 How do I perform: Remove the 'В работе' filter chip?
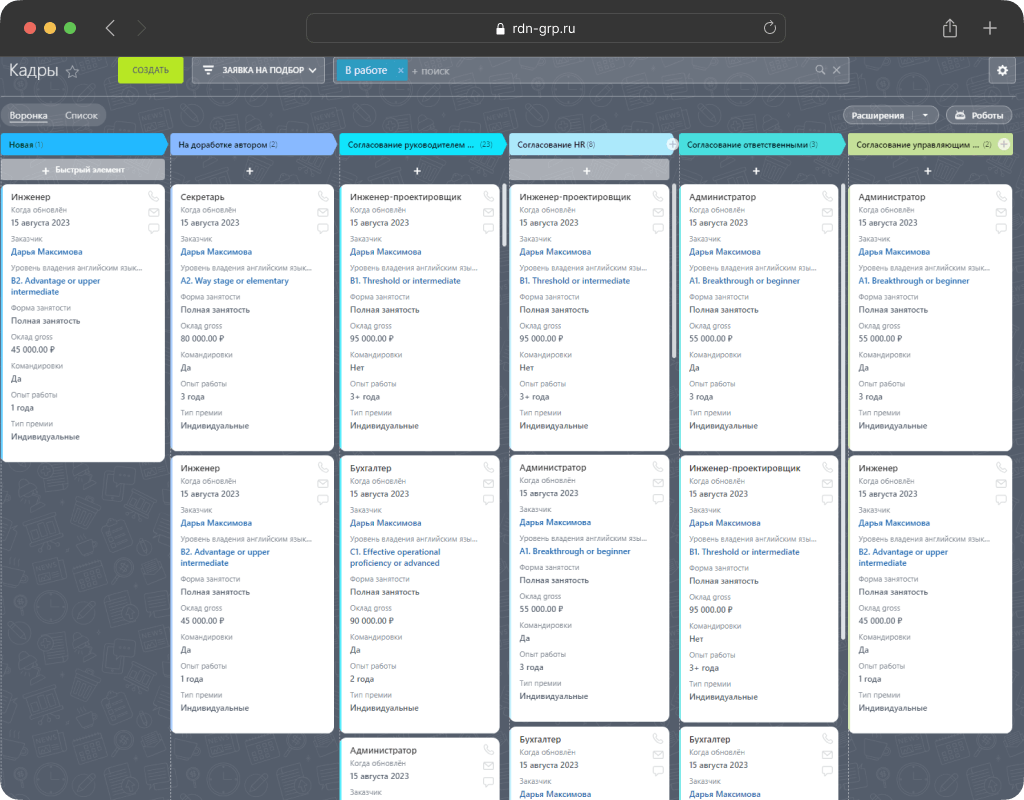(x=400, y=71)
